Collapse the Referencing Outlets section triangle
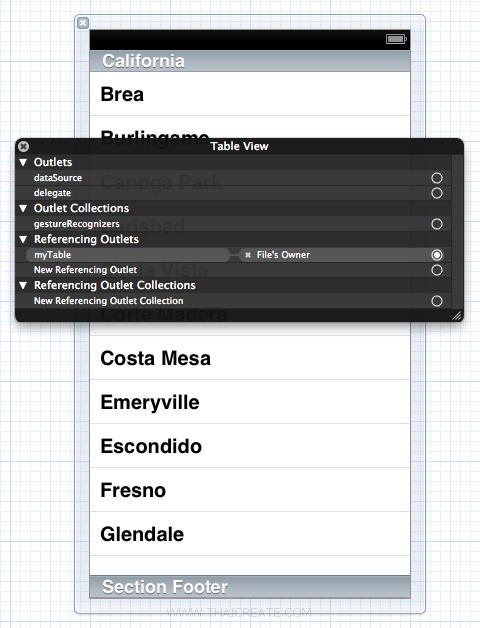Viewport: 480px width, 628px height. tap(23, 240)
